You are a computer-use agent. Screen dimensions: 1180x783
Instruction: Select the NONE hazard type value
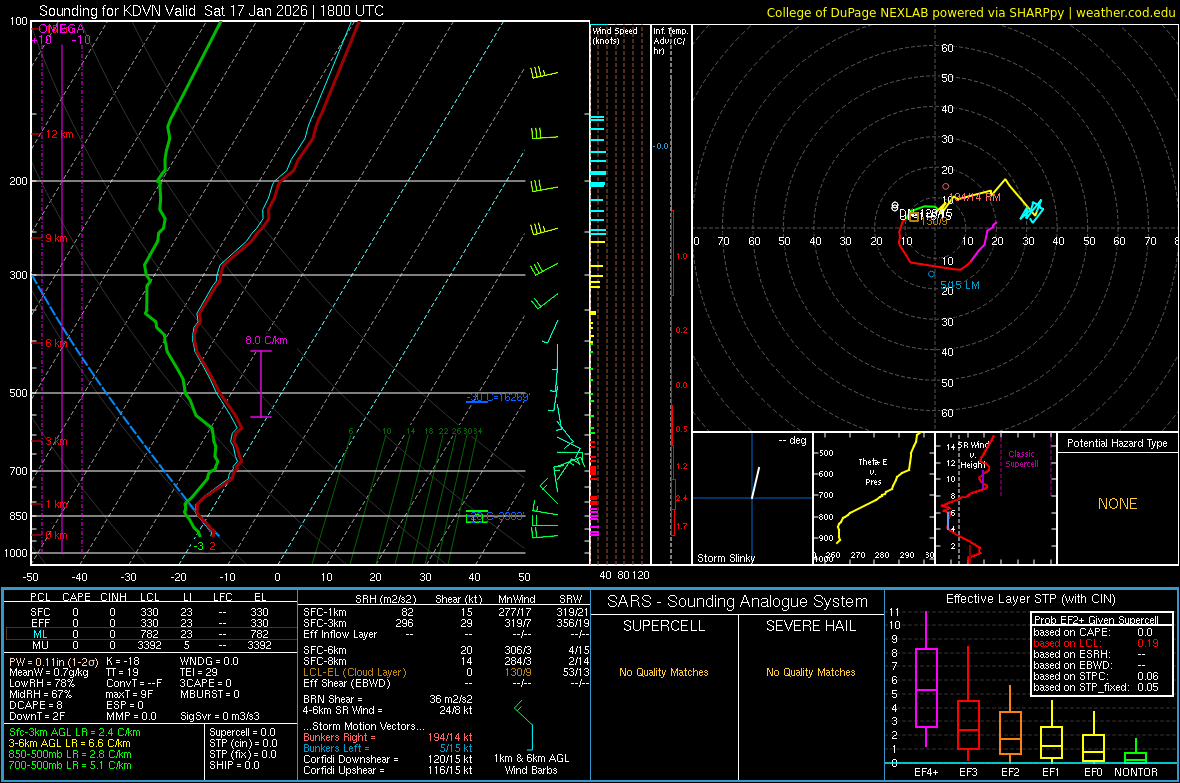[x=1117, y=504]
